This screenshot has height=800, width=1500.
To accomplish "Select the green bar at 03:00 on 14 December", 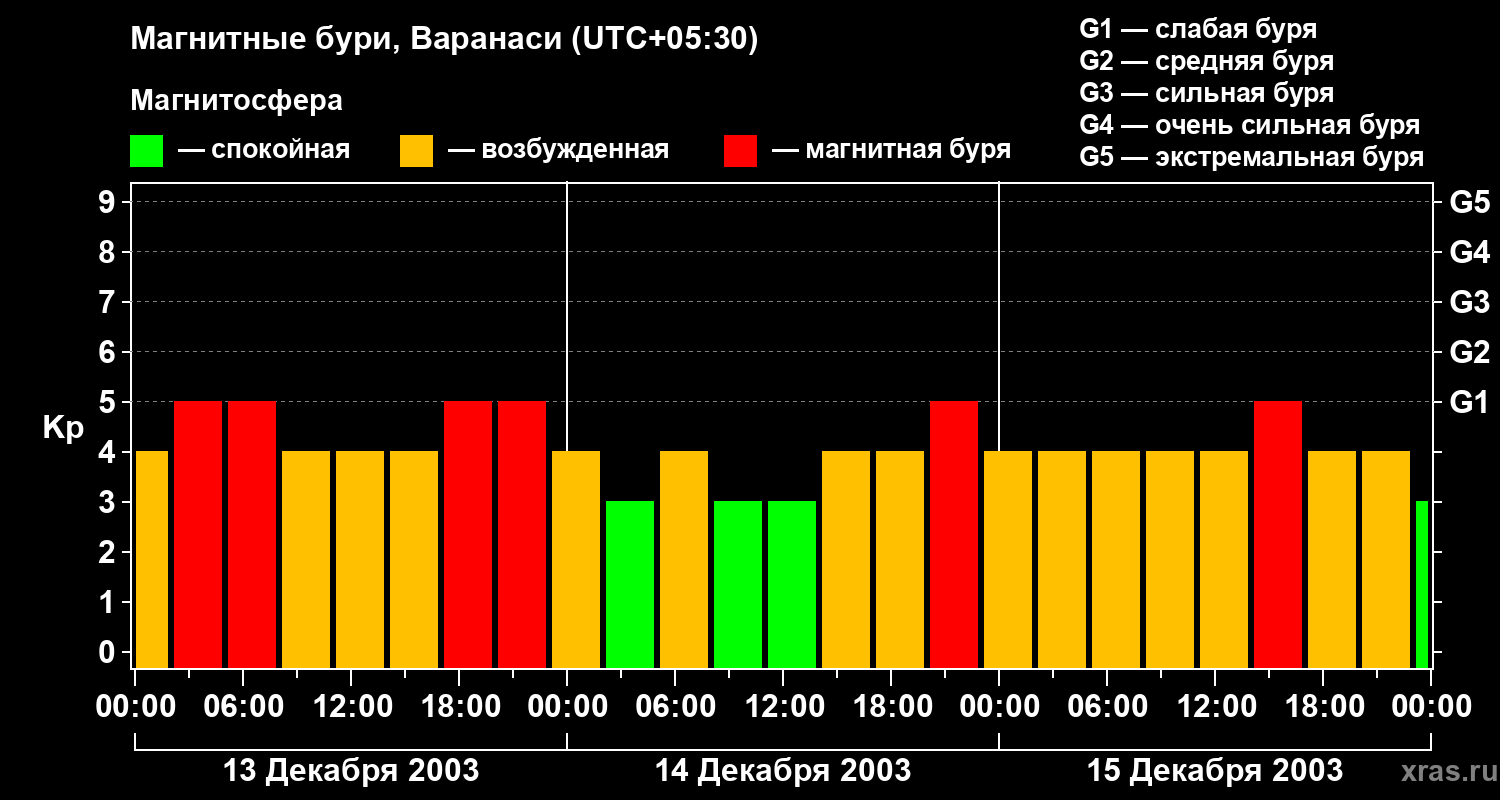I will tap(630, 584).
